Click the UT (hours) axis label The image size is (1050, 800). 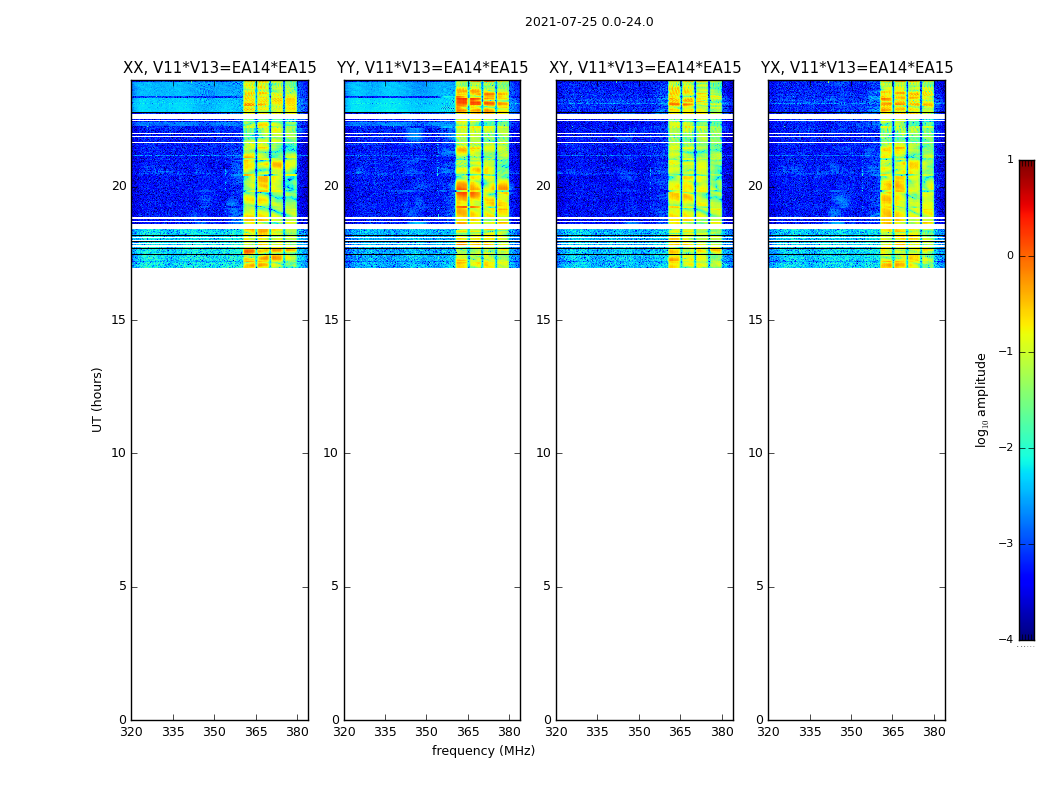pyautogui.click(x=97, y=400)
